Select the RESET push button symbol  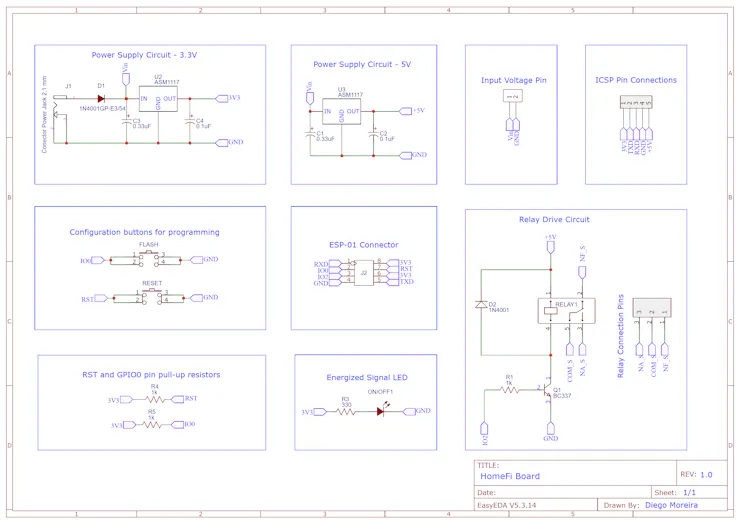pos(152,296)
